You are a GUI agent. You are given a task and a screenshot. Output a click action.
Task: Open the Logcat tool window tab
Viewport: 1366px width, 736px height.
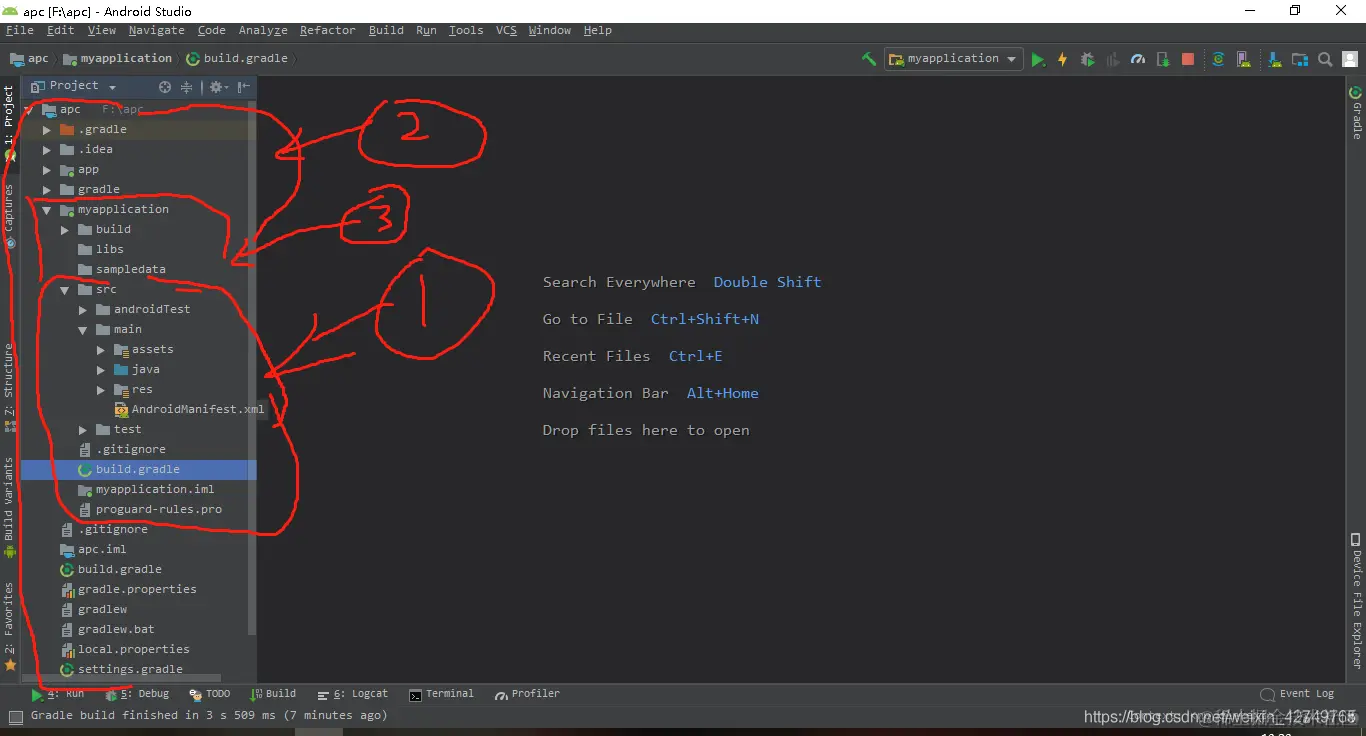pos(352,694)
